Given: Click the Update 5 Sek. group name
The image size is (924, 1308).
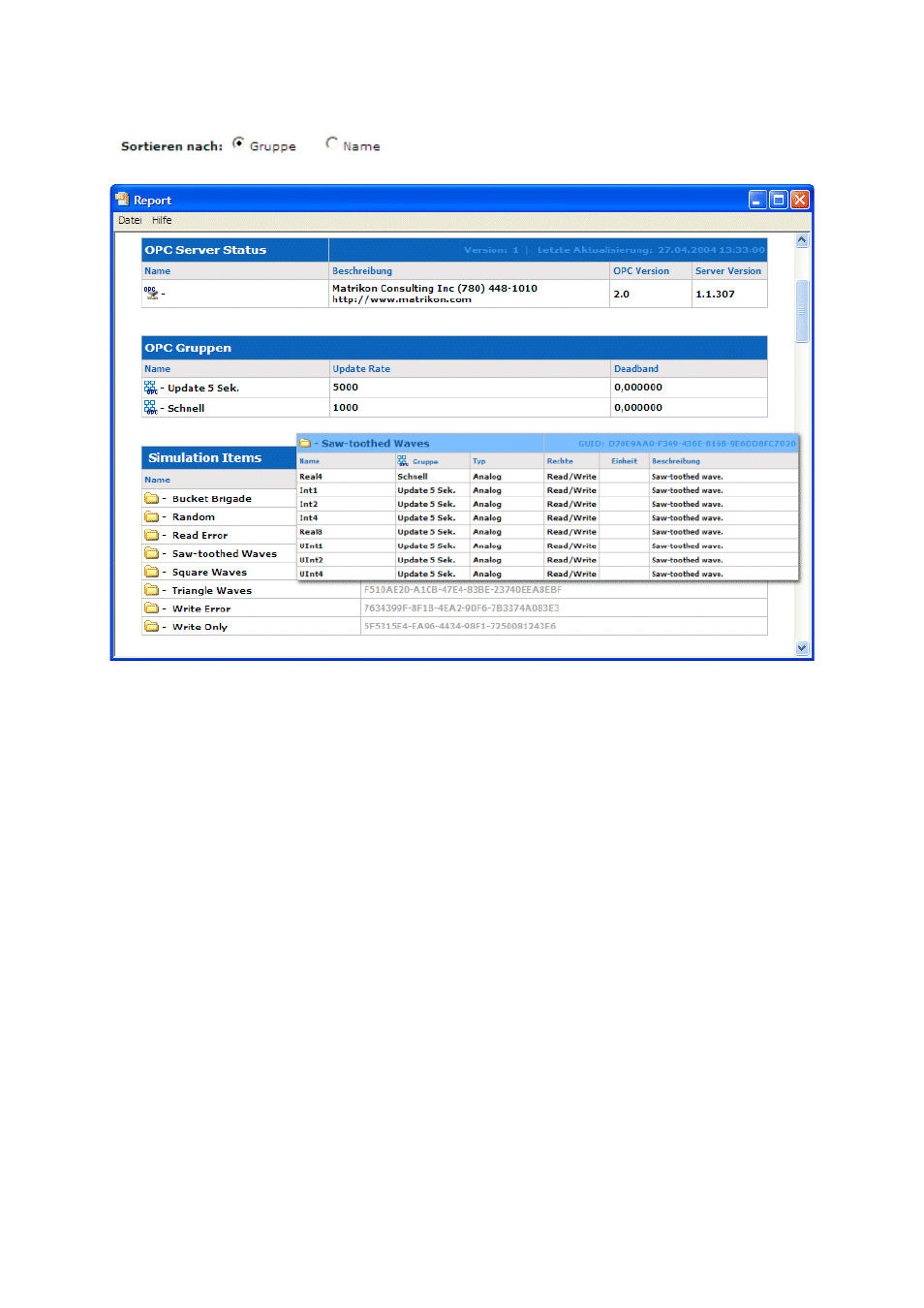Looking at the screenshot, I should (x=203, y=389).
